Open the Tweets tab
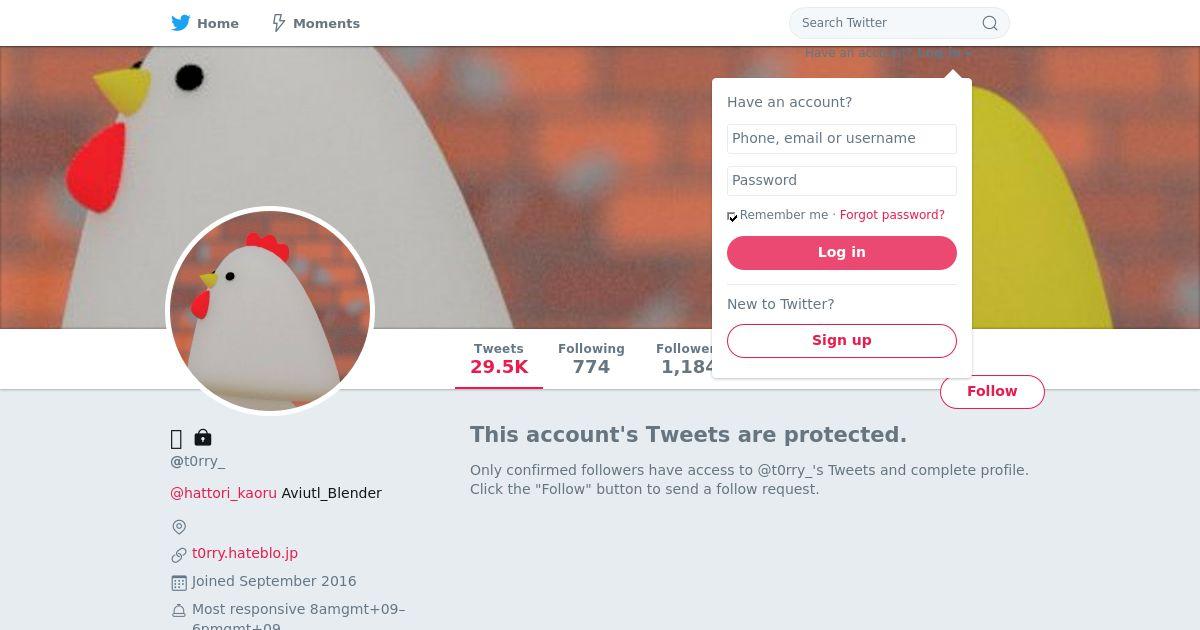 tap(499, 358)
